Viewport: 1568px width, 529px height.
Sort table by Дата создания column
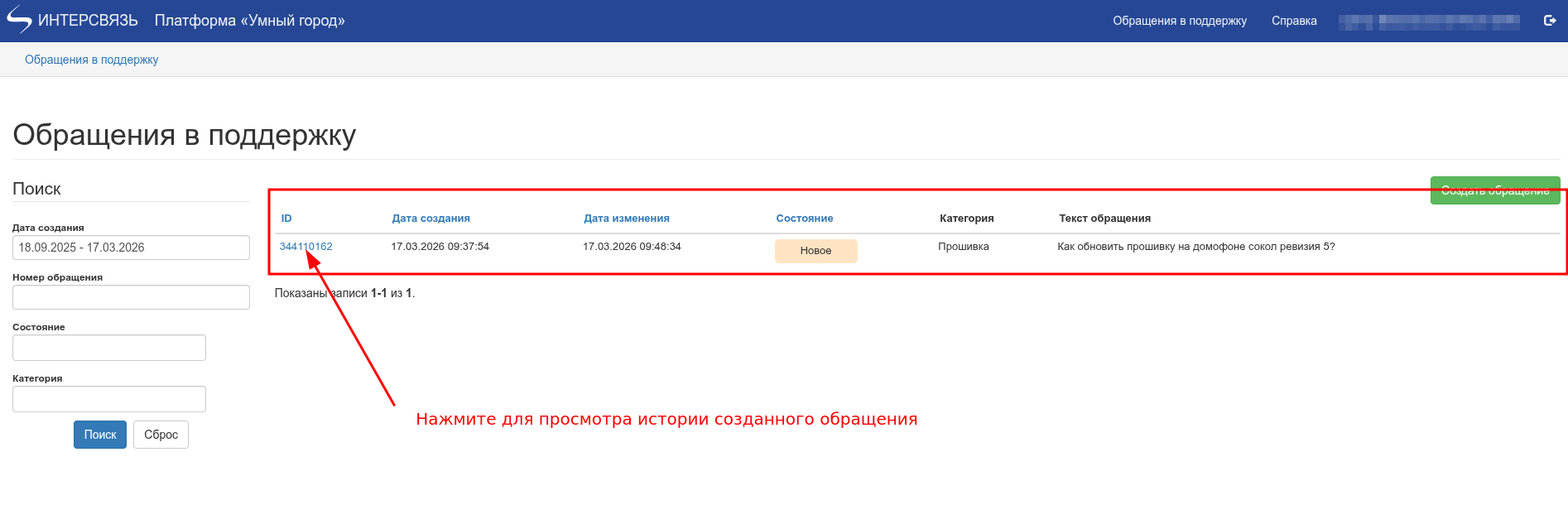[x=430, y=219]
